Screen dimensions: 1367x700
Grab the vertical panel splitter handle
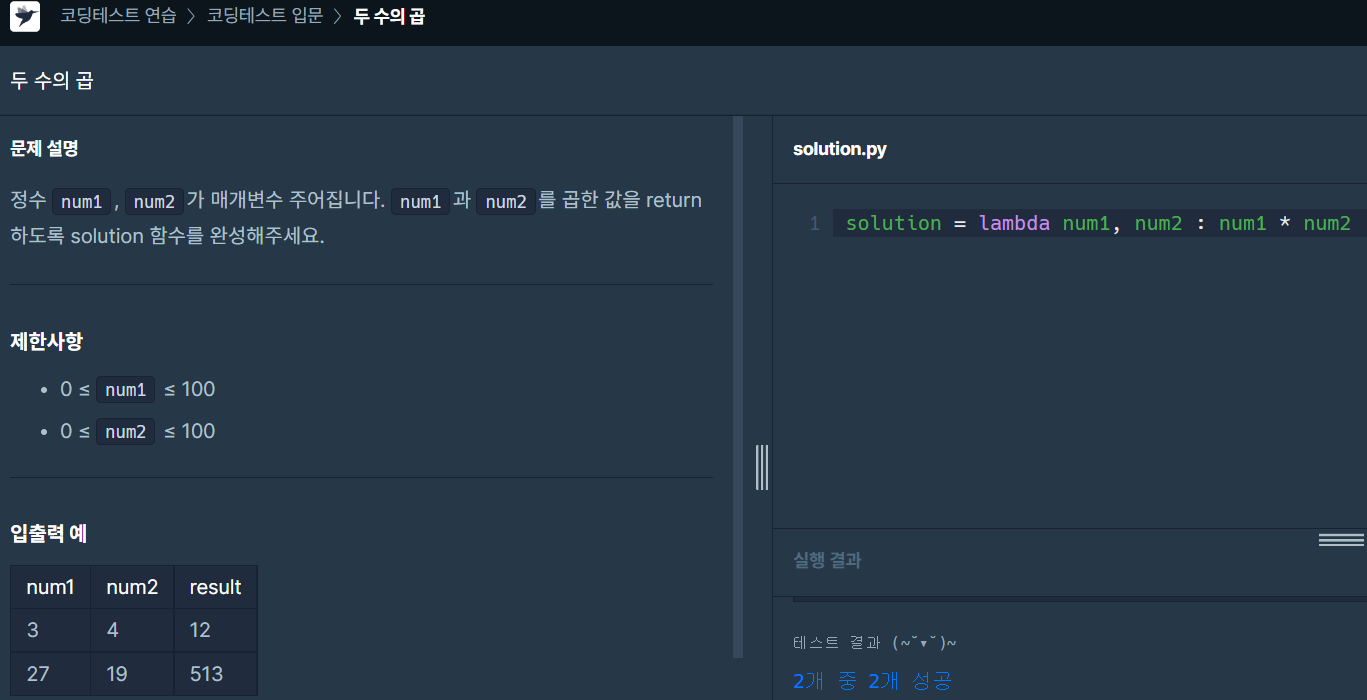click(x=762, y=467)
